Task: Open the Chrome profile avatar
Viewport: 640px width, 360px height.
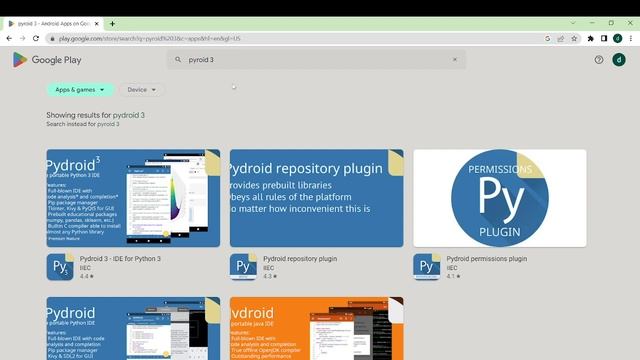Action: [x=618, y=38]
